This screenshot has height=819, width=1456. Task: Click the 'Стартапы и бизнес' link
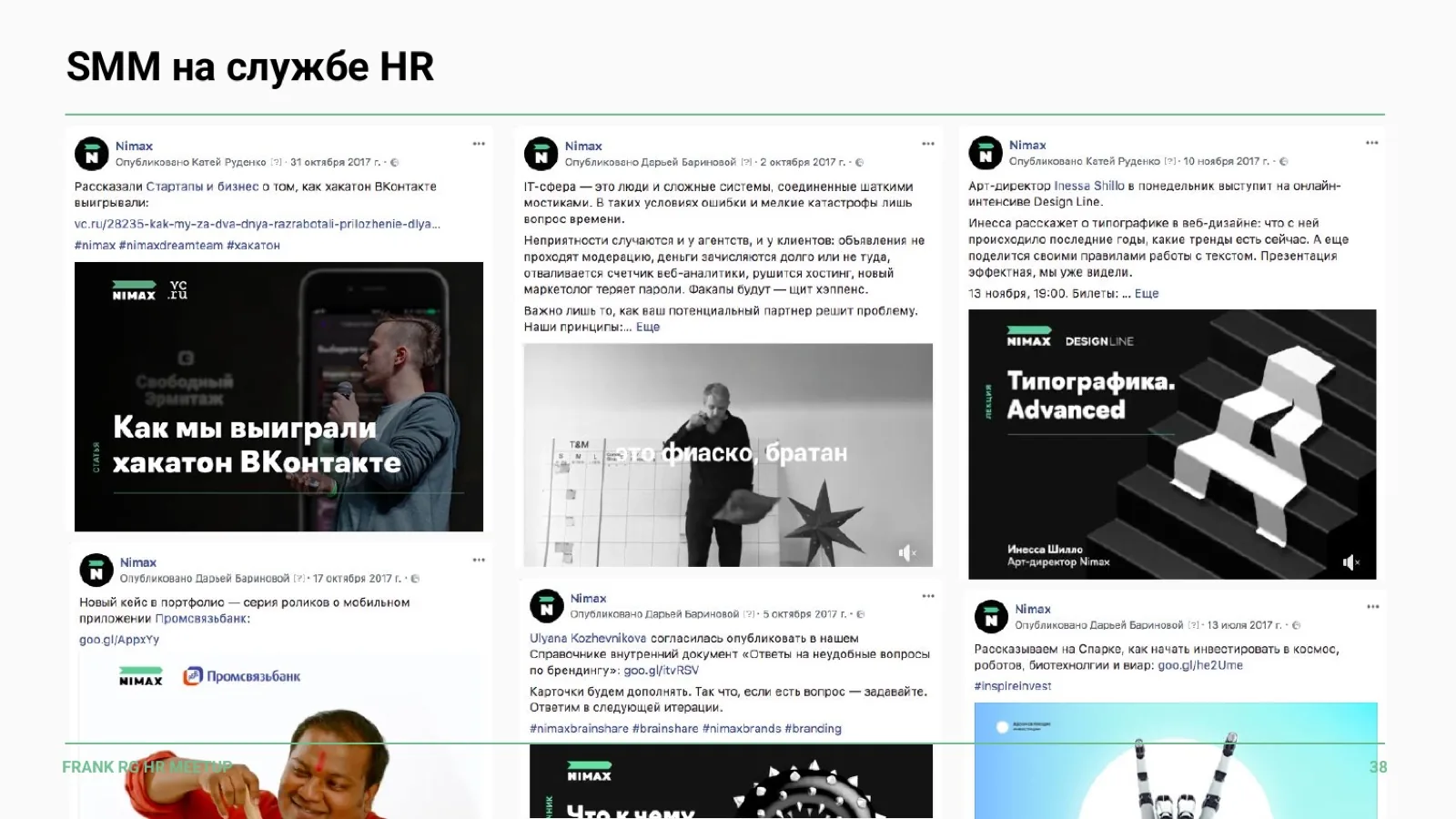pos(202,187)
